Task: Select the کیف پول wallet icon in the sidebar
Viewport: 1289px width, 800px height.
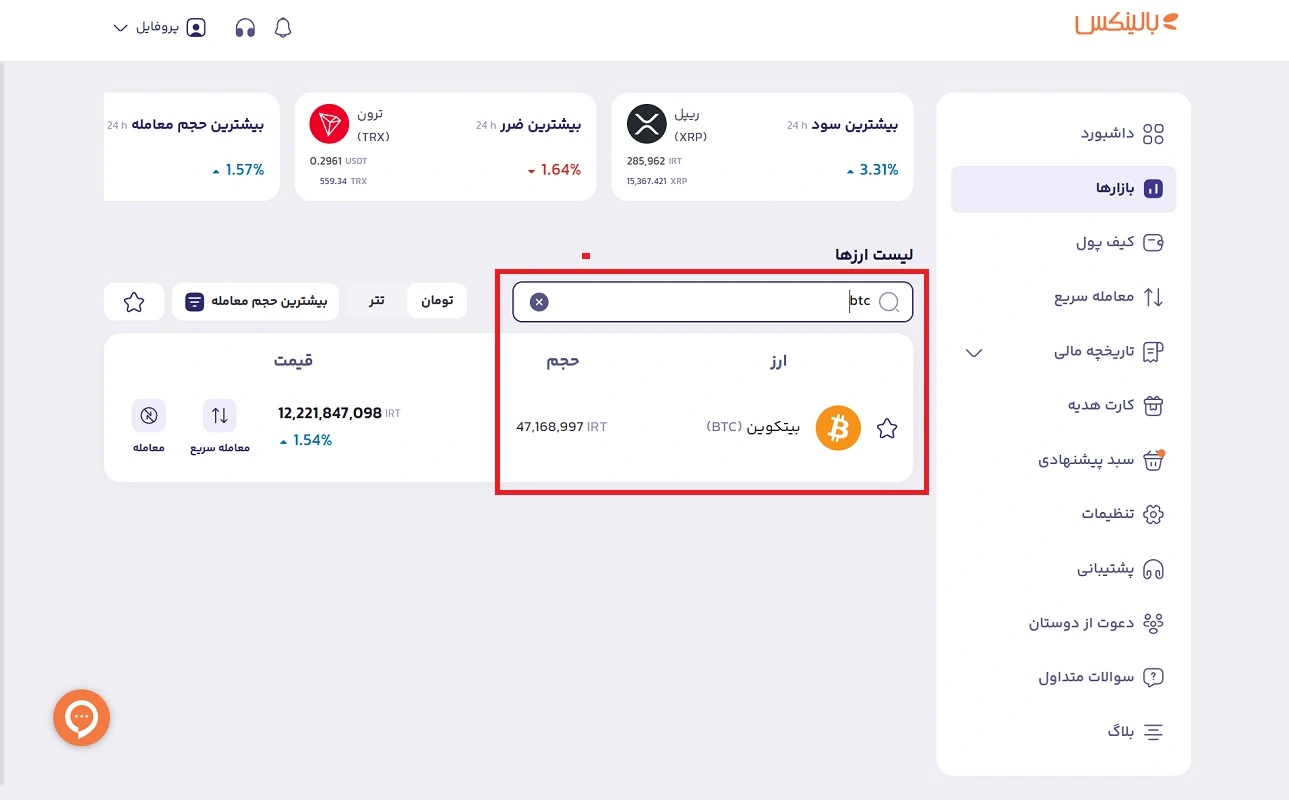Action: (x=1154, y=242)
